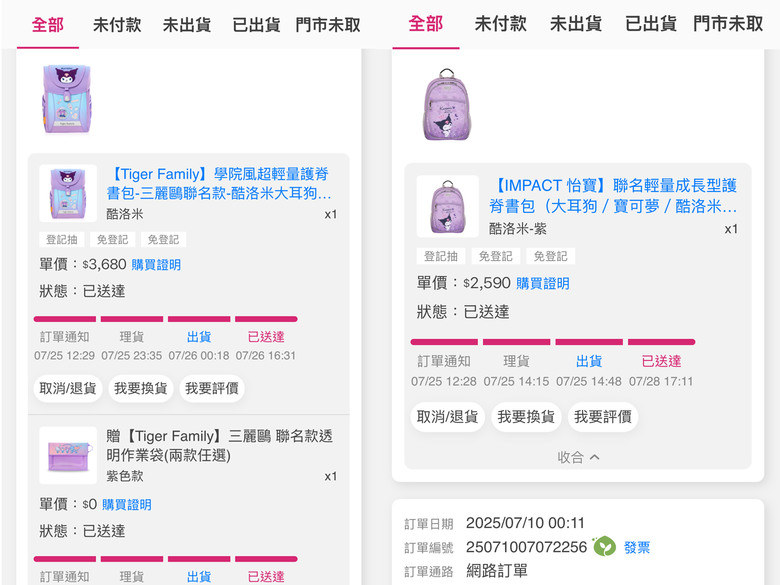This screenshot has width=780, height=585.
Task: Tap 登記抽 tag on the Tiger Family item
Action: [x=62, y=240]
